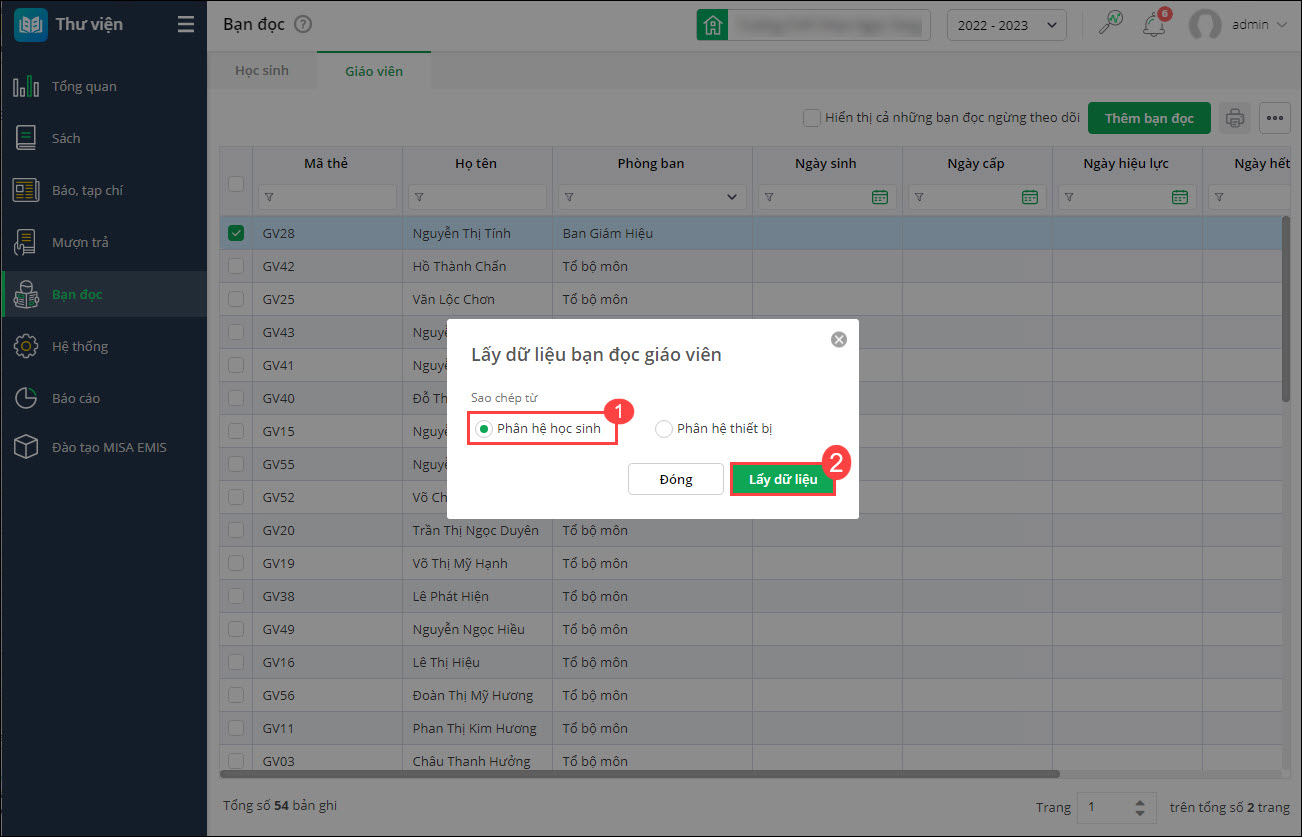Click the Trang page number stepper arrows
This screenshot has height=837, width=1302.
[x=1139, y=807]
